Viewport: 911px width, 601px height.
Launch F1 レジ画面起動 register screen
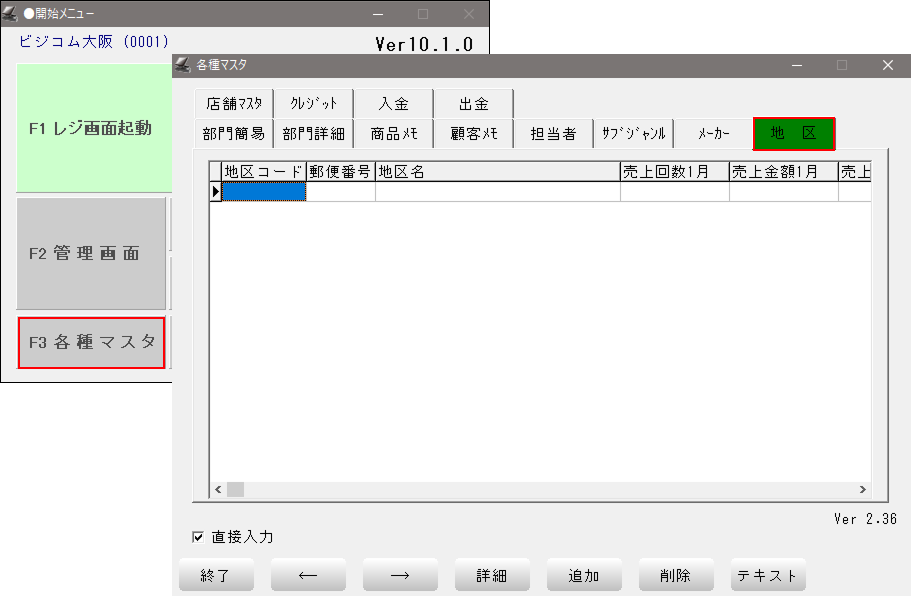click(x=91, y=128)
